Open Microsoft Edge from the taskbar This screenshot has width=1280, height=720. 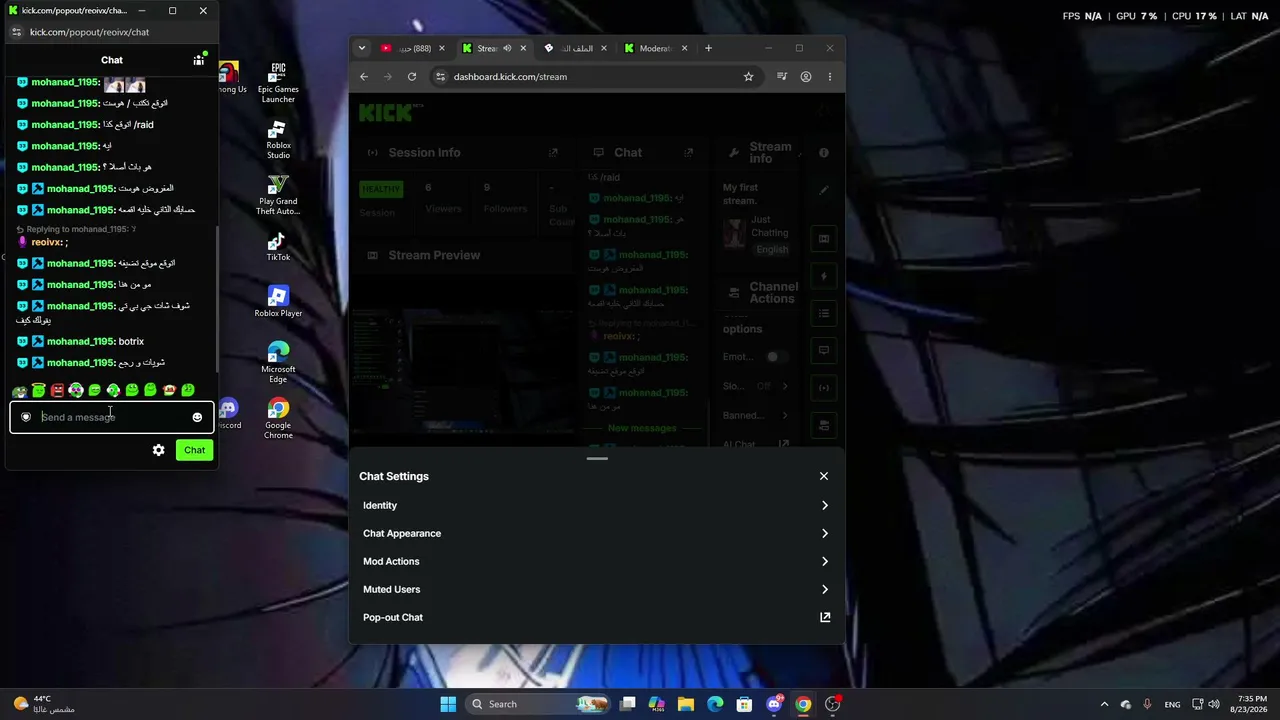coord(715,704)
